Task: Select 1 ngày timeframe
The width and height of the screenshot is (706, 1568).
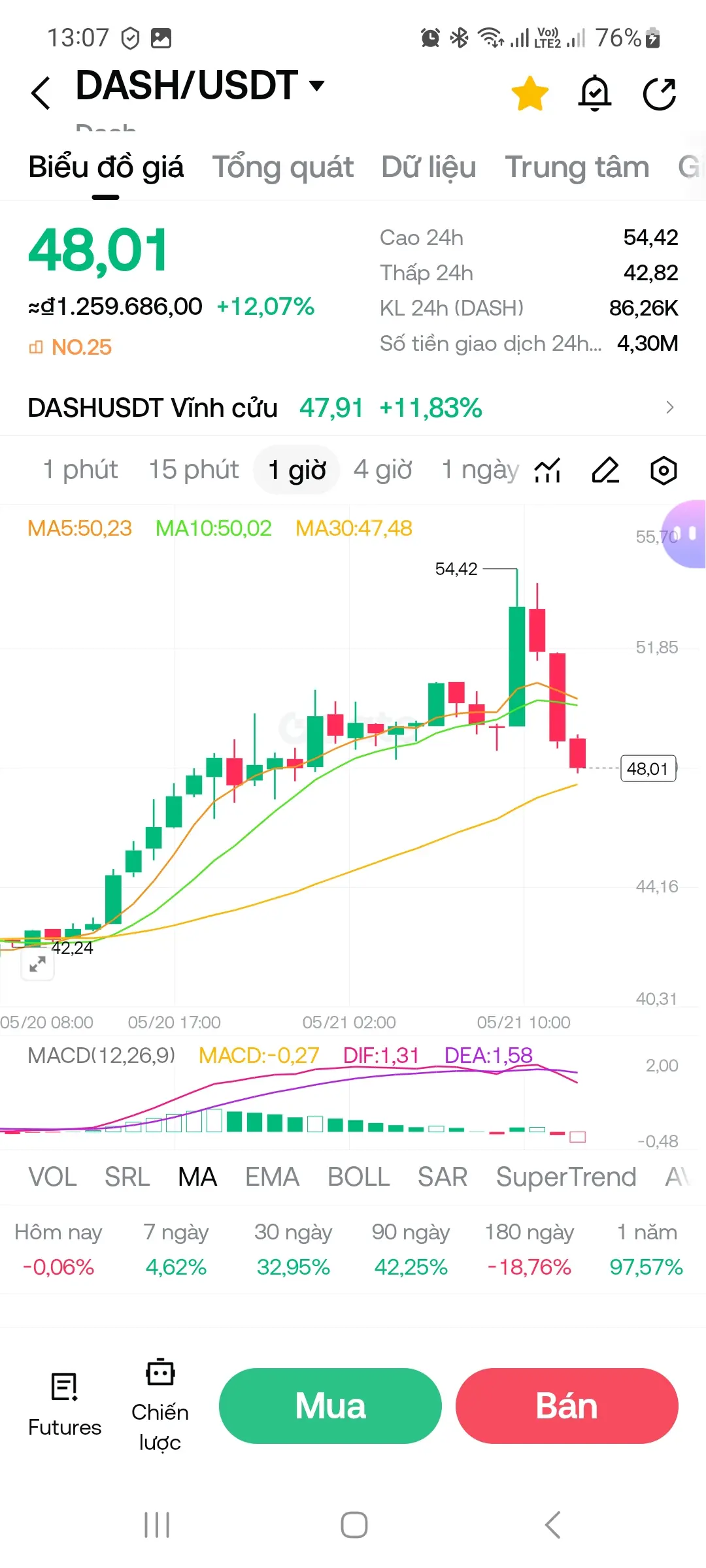Action: (x=480, y=470)
